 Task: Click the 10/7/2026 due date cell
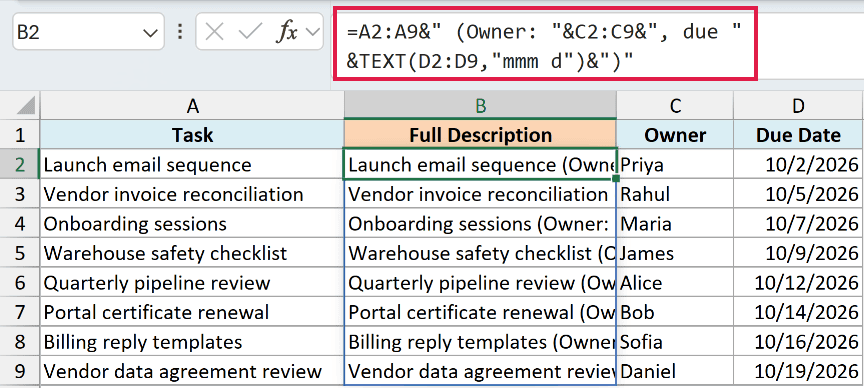coord(798,224)
